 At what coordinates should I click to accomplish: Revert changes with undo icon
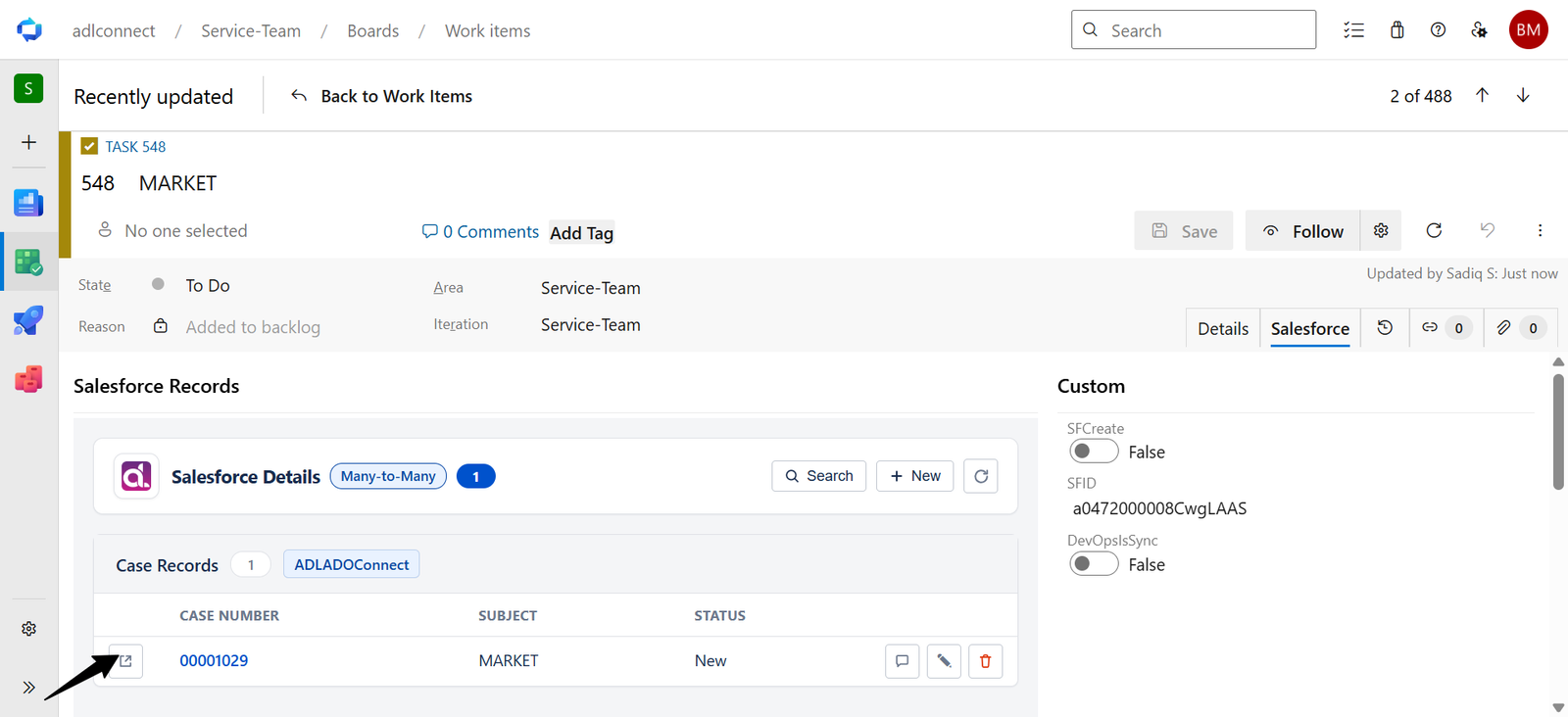pyautogui.click(x=1487, y=230)
